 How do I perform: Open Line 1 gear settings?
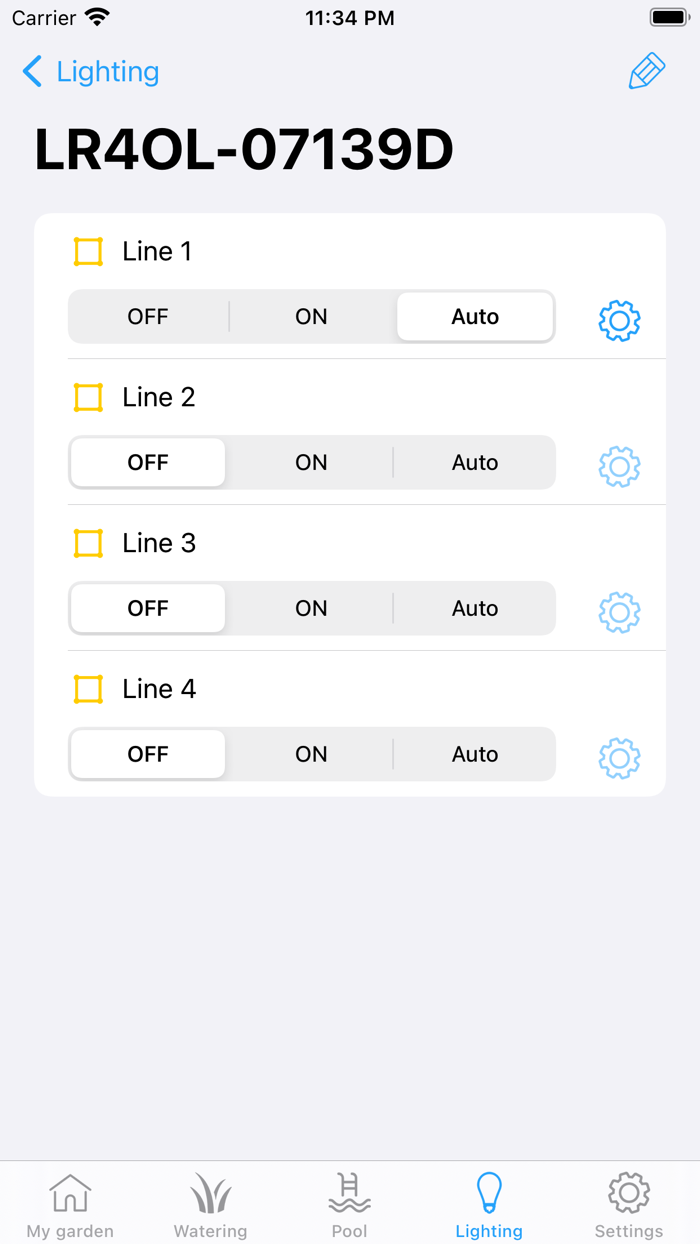619,320
